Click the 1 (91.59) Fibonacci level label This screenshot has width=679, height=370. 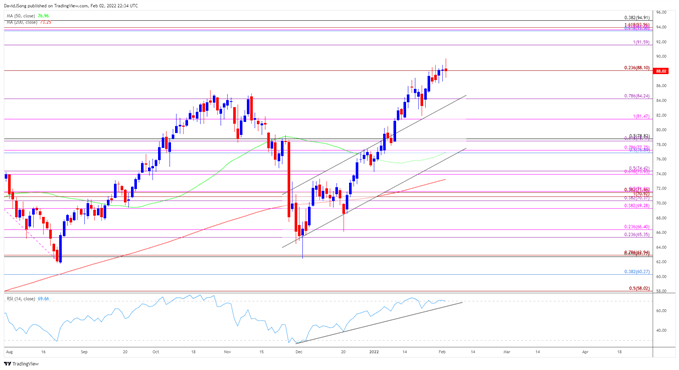(x=641, y=42)
